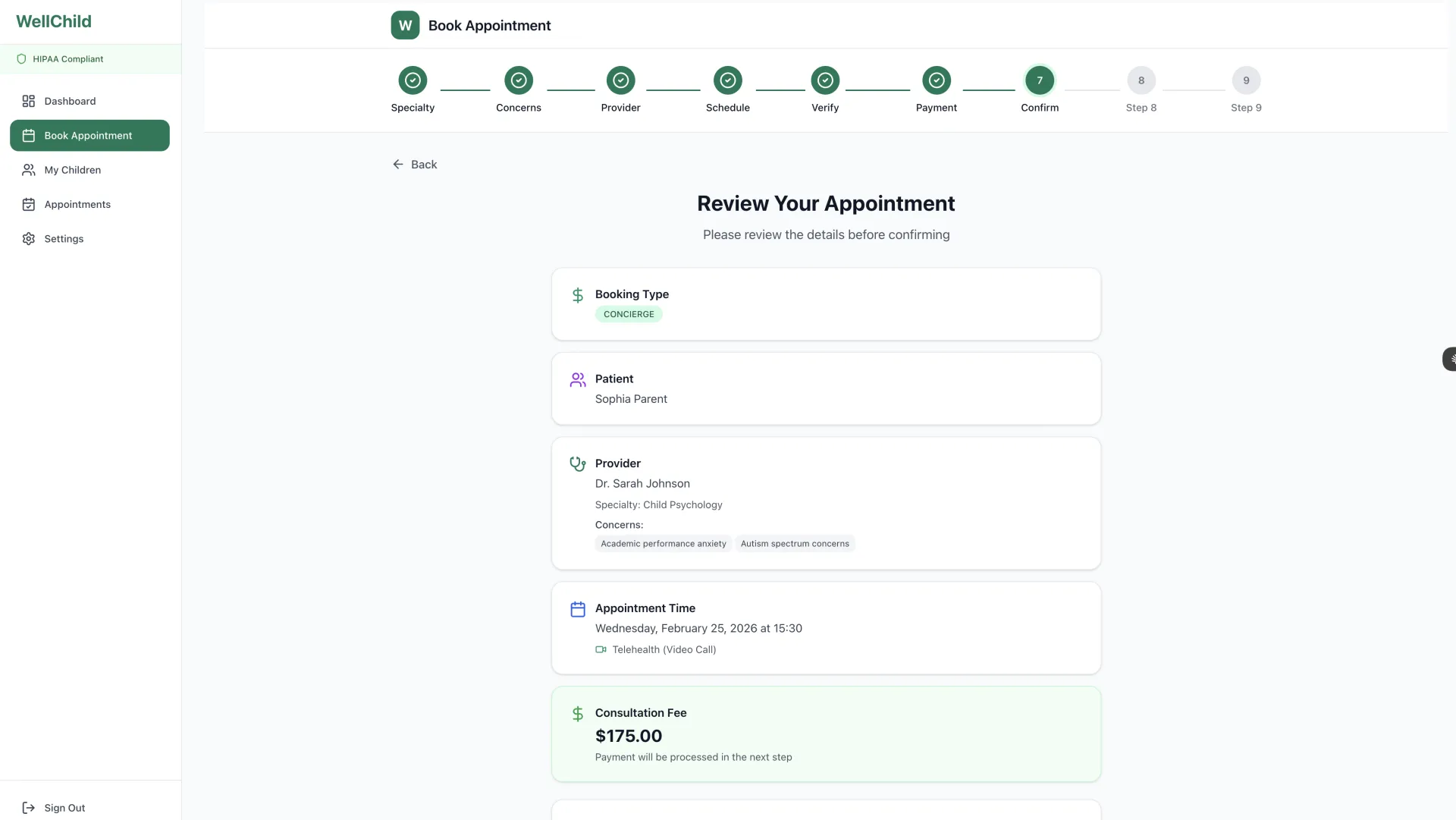Click the Payment step icon
This screenshot has height=820, width=1456.
pyautogui.click(x=936, y=80)
